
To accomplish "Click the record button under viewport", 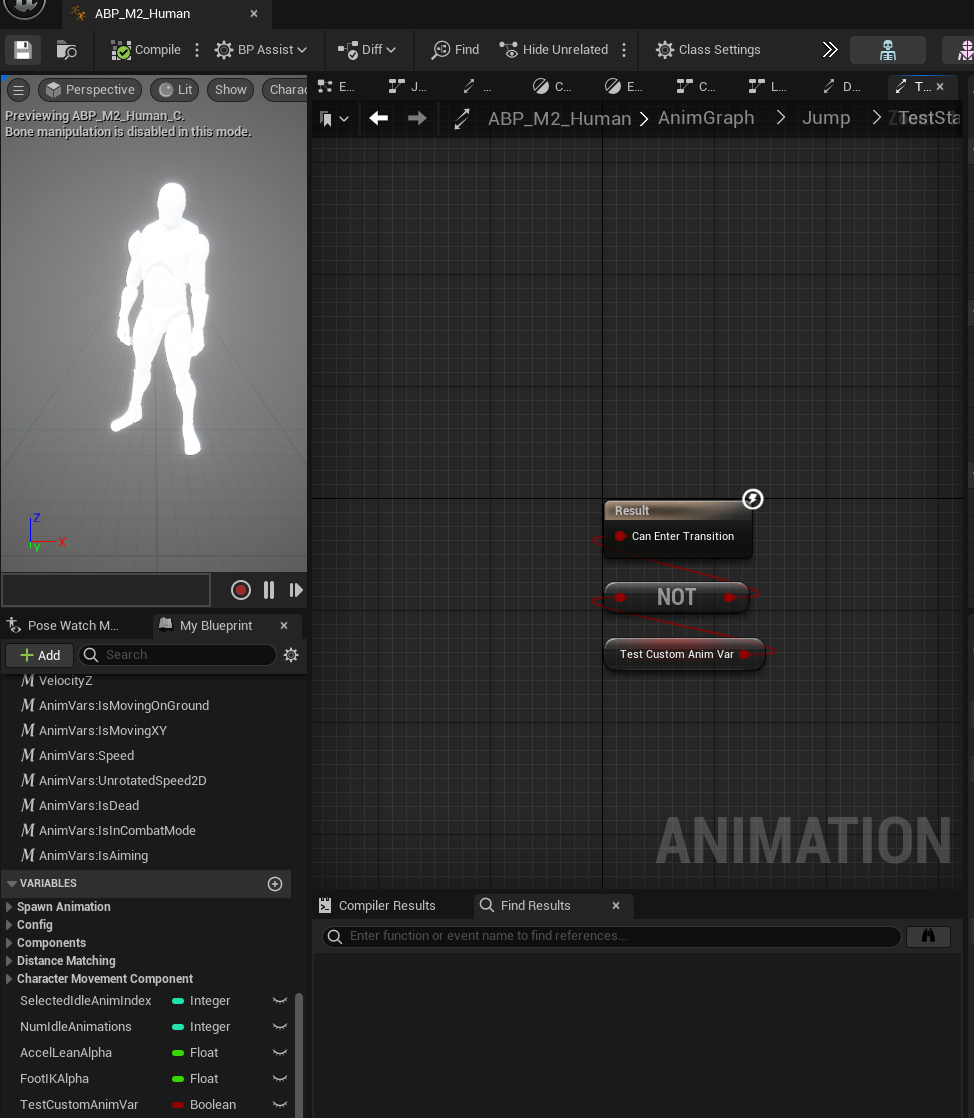I will coord(240,590).
